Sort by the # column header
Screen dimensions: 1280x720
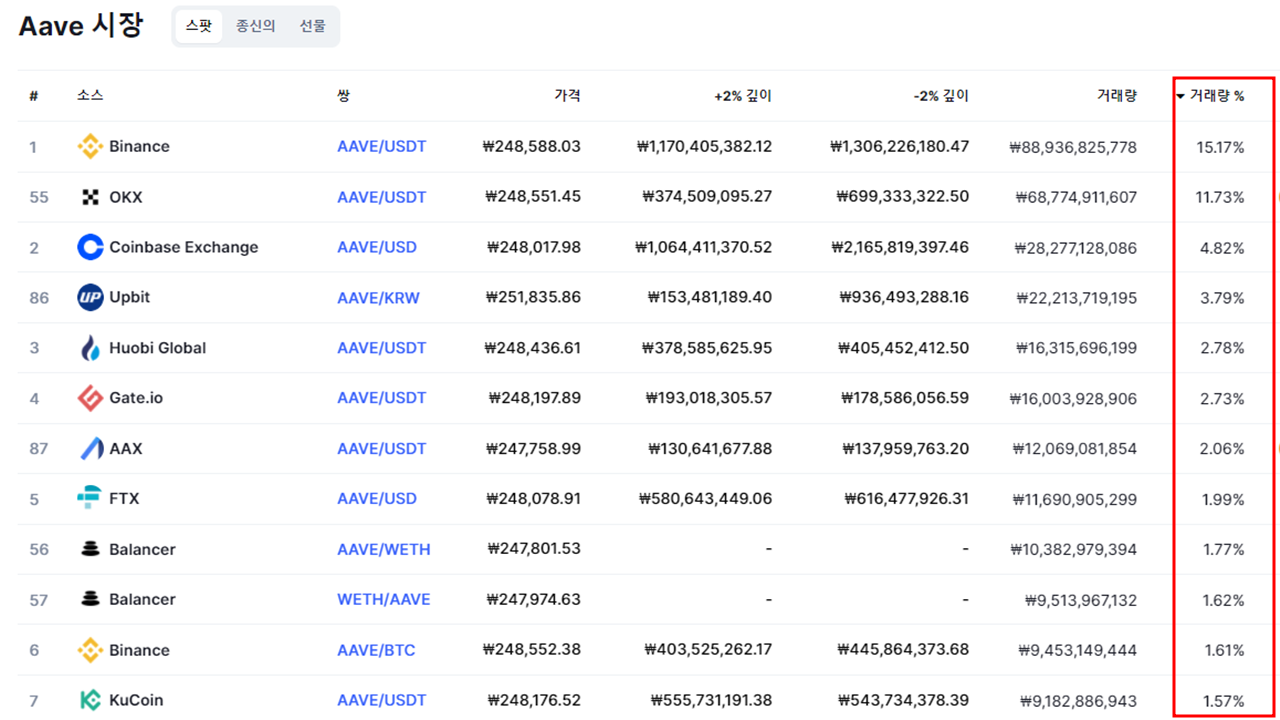pos(33,96)
